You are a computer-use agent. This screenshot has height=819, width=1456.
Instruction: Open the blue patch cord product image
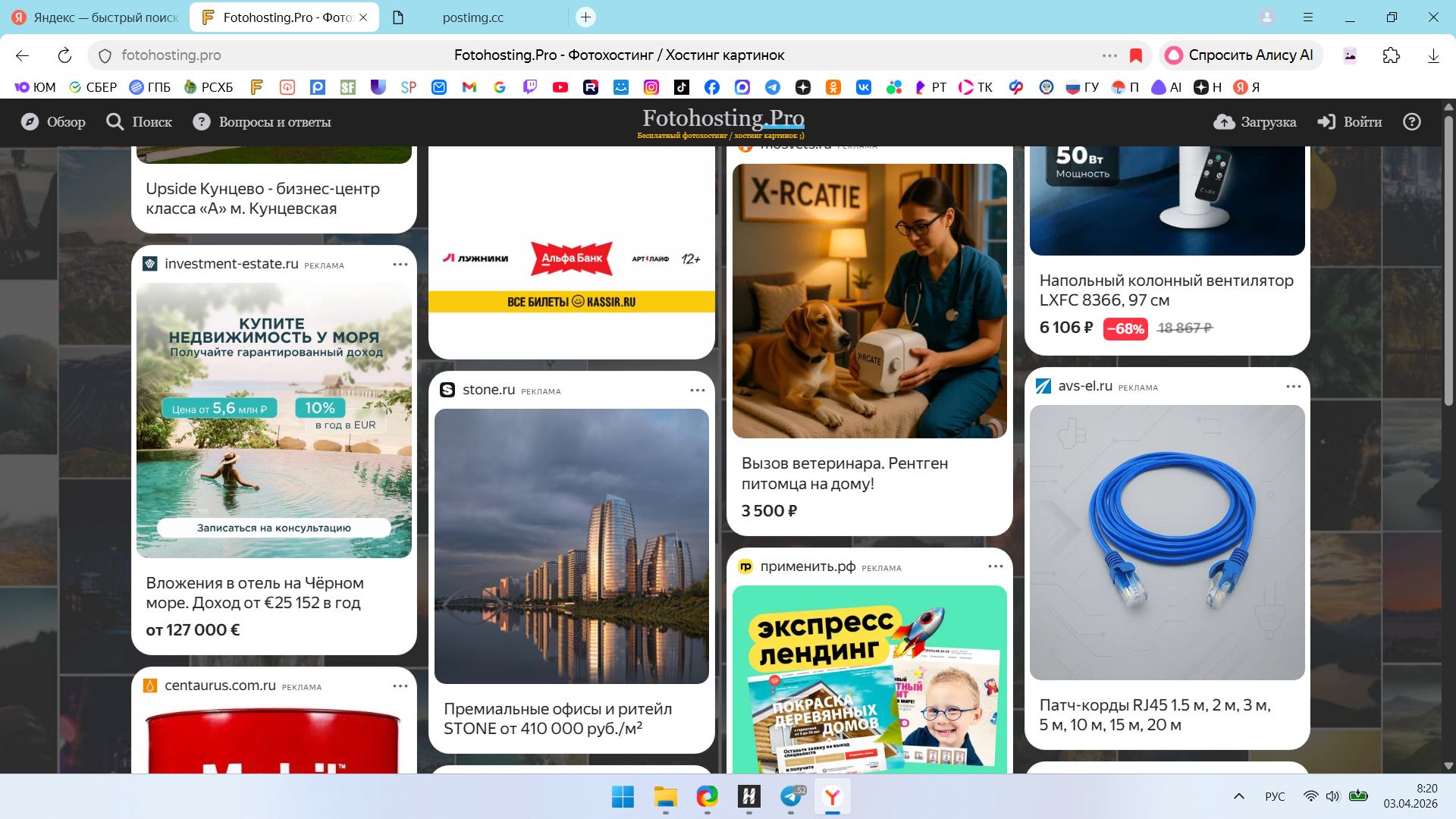pos(1167,542)
